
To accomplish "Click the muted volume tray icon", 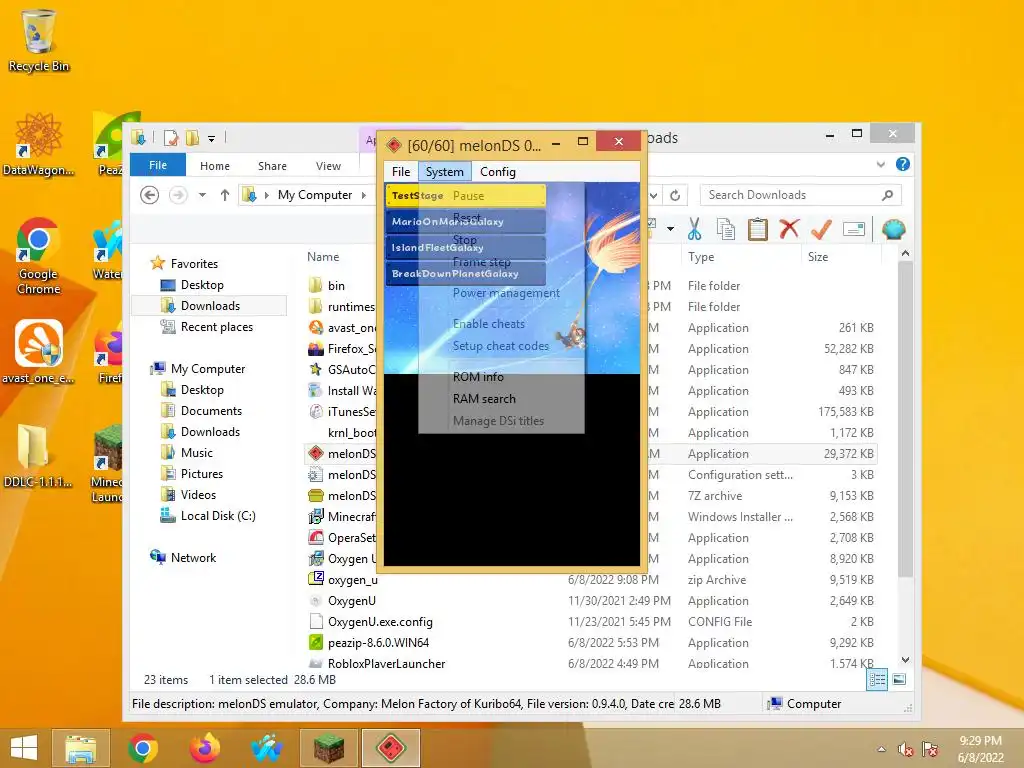I will coord(905,749).
